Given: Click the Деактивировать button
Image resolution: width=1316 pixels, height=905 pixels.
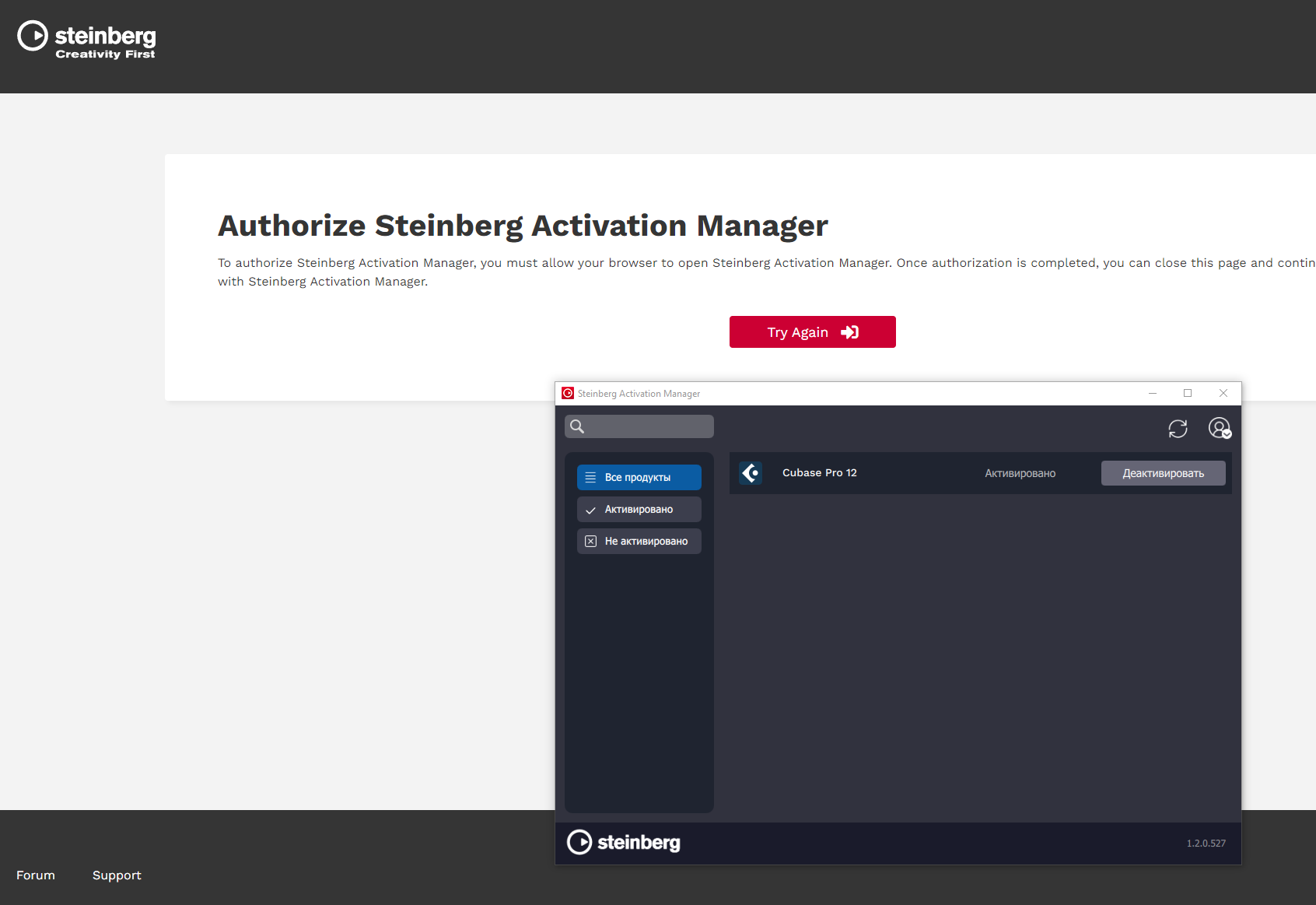Looking at the screenshot, I should click(1163, 473).
